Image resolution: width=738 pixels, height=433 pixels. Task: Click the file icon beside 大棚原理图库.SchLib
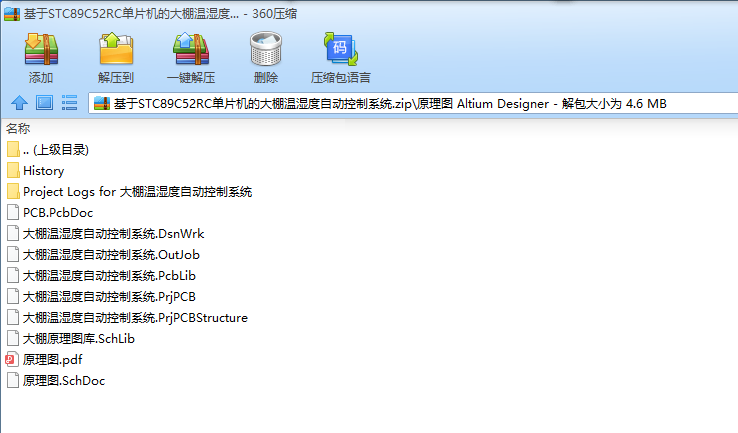13,338
